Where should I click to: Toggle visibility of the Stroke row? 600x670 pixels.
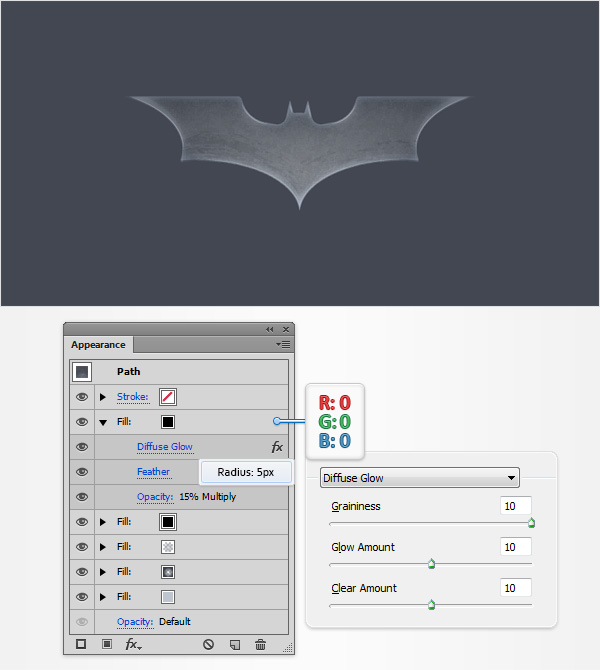tap(82, 397)
